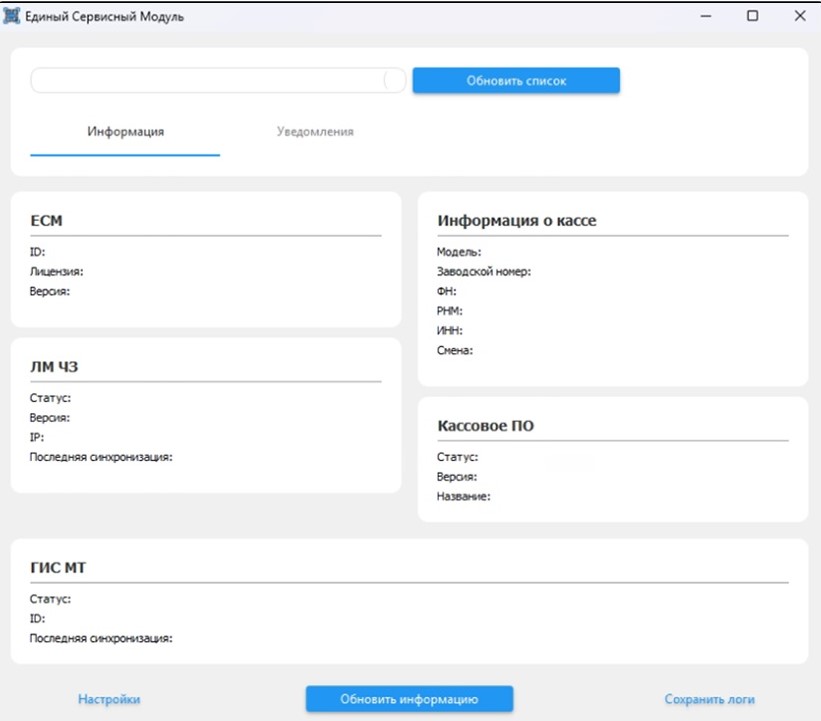Click Последняя синхронизация: under ЛМ ЧЗ
The height and width of the screenshot is (721, 821).
[101, 457]
